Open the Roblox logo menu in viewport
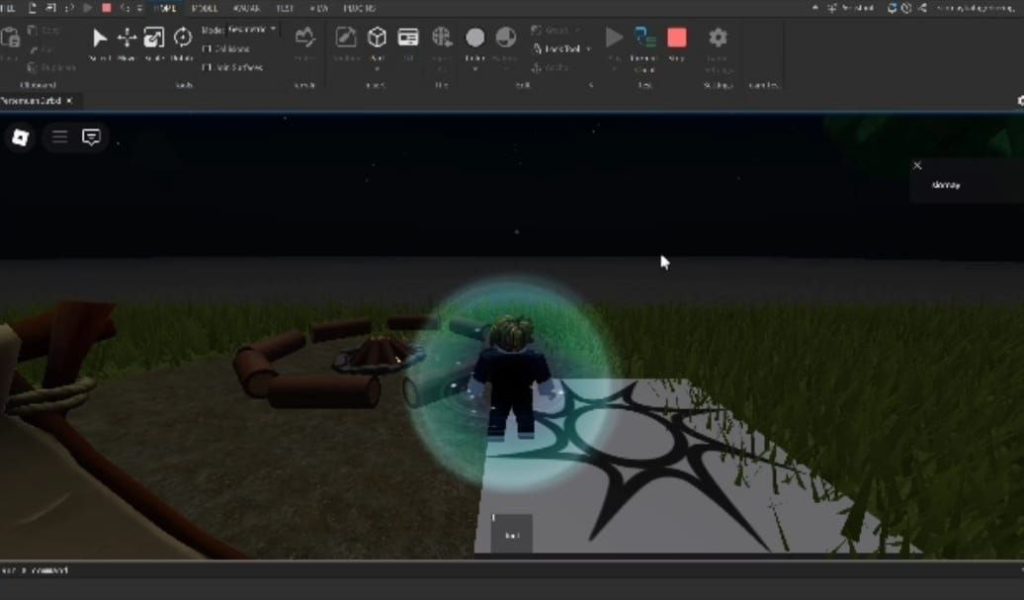This screenshot has height=600, width=1024. (x=20, y=137)
